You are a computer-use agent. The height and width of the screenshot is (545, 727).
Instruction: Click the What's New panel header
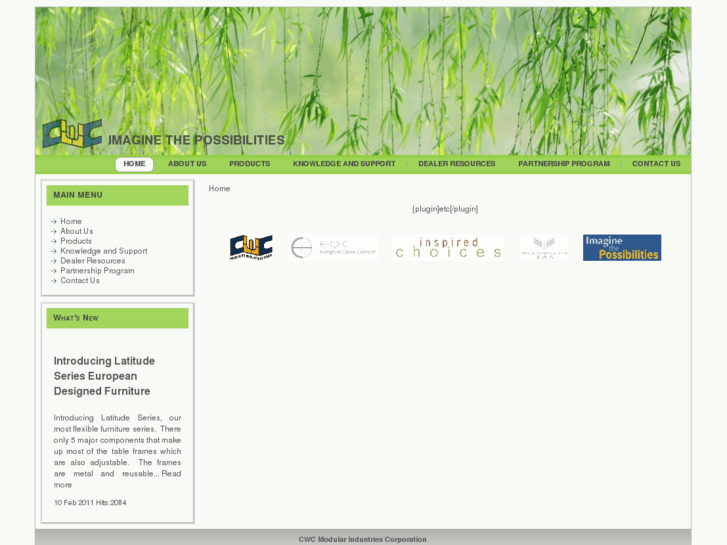point(117,318)
